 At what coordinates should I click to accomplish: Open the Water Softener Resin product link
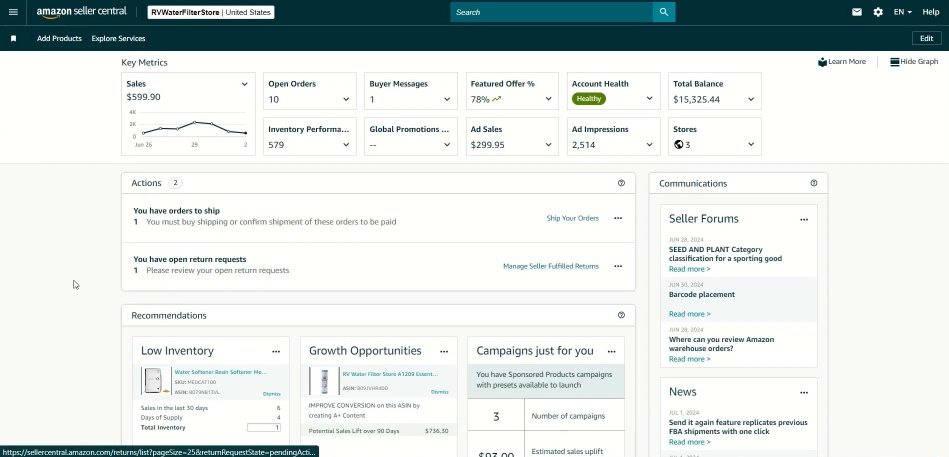220,372
